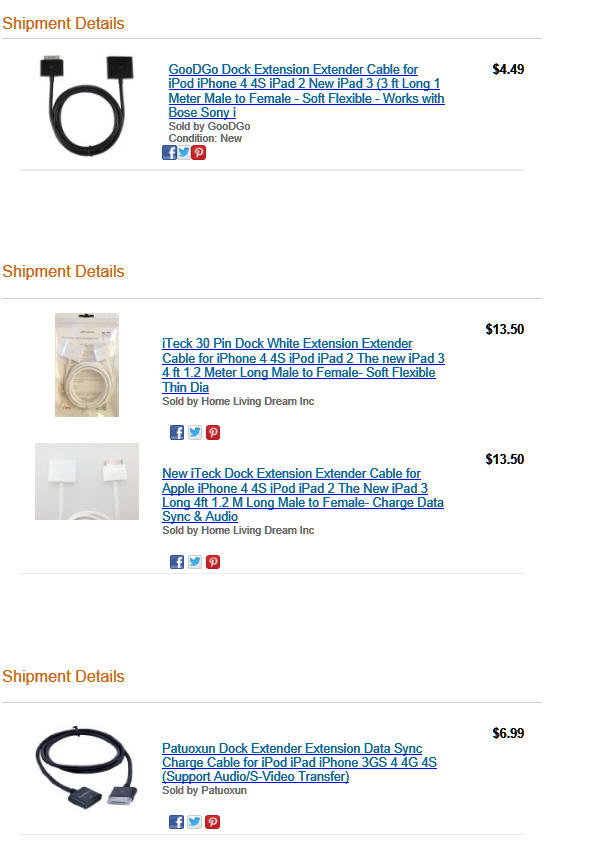Tweet the iTeck 30 Pin Dock cable
The width and height of the screenshot is (611, 851).
195,433
